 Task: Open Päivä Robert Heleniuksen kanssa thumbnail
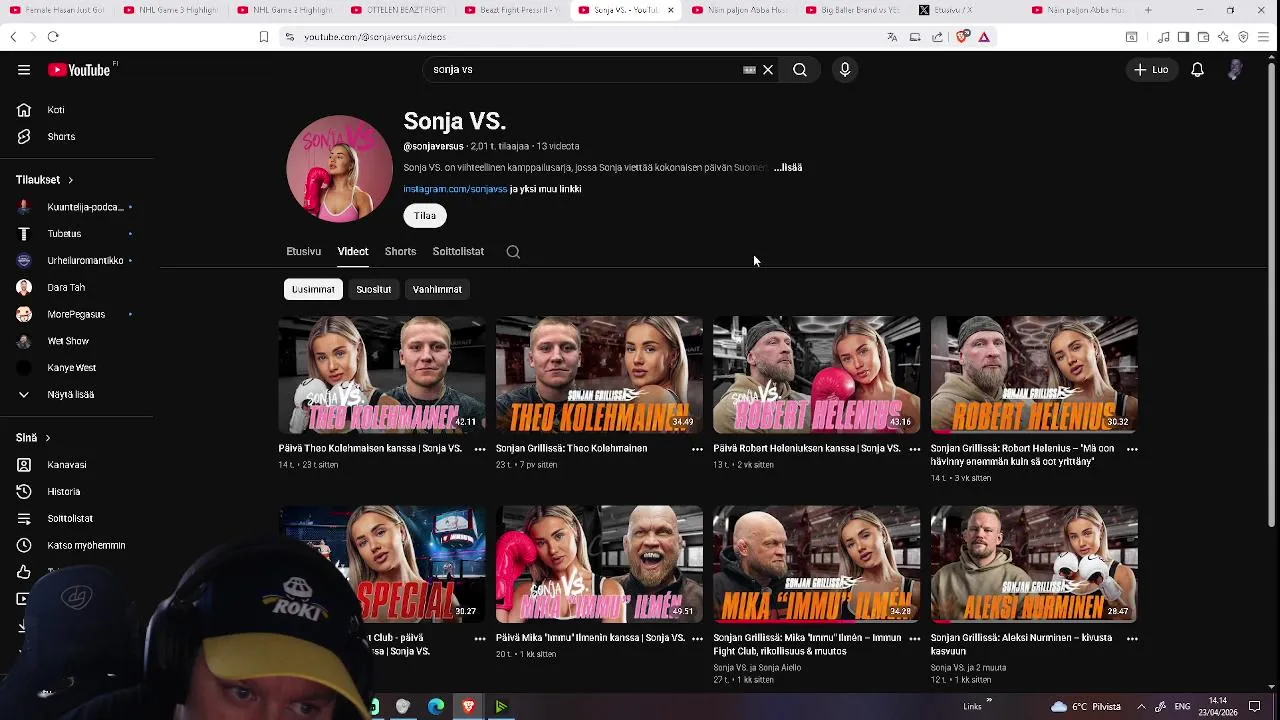click(816, 375)
